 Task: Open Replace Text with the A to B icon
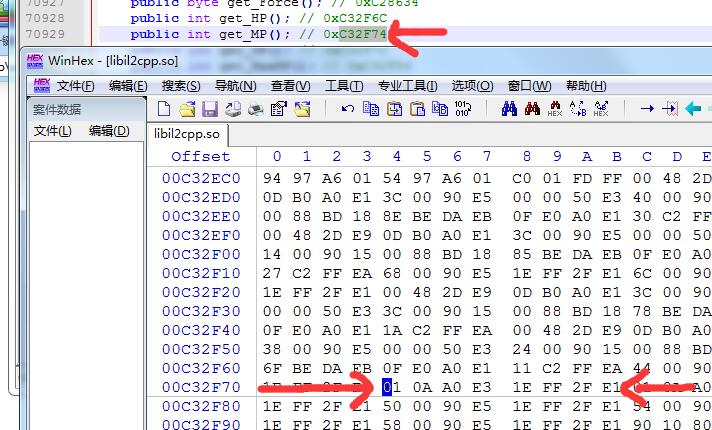pos(578,109)
